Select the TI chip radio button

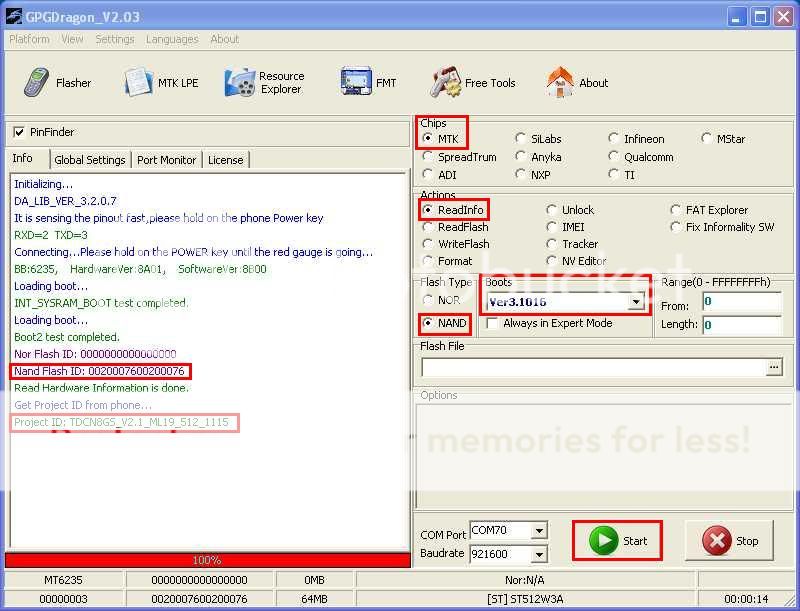pyautogui.click(x=613, y=174)
